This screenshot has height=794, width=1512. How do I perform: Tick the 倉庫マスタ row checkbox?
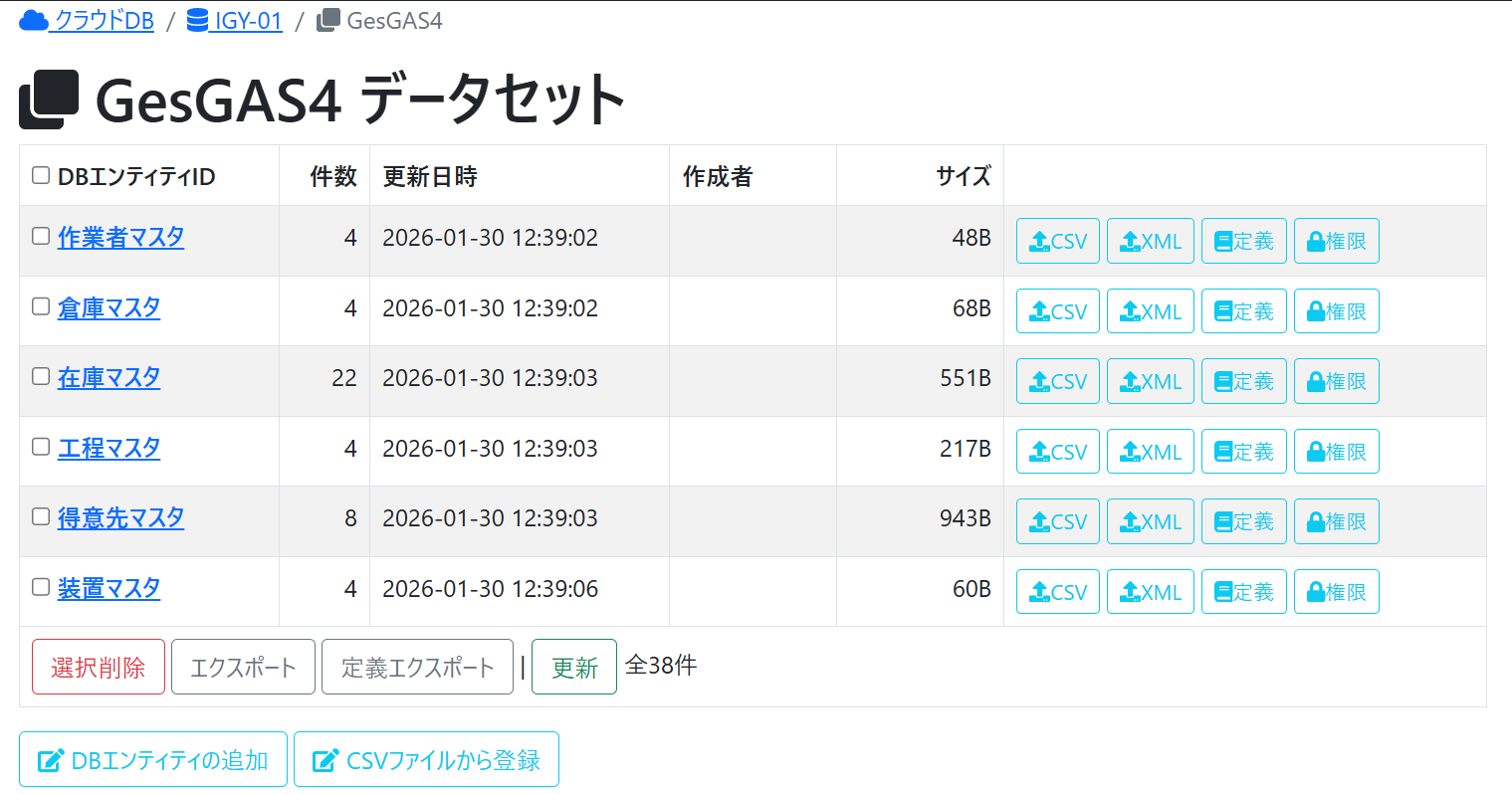point(41,306)
